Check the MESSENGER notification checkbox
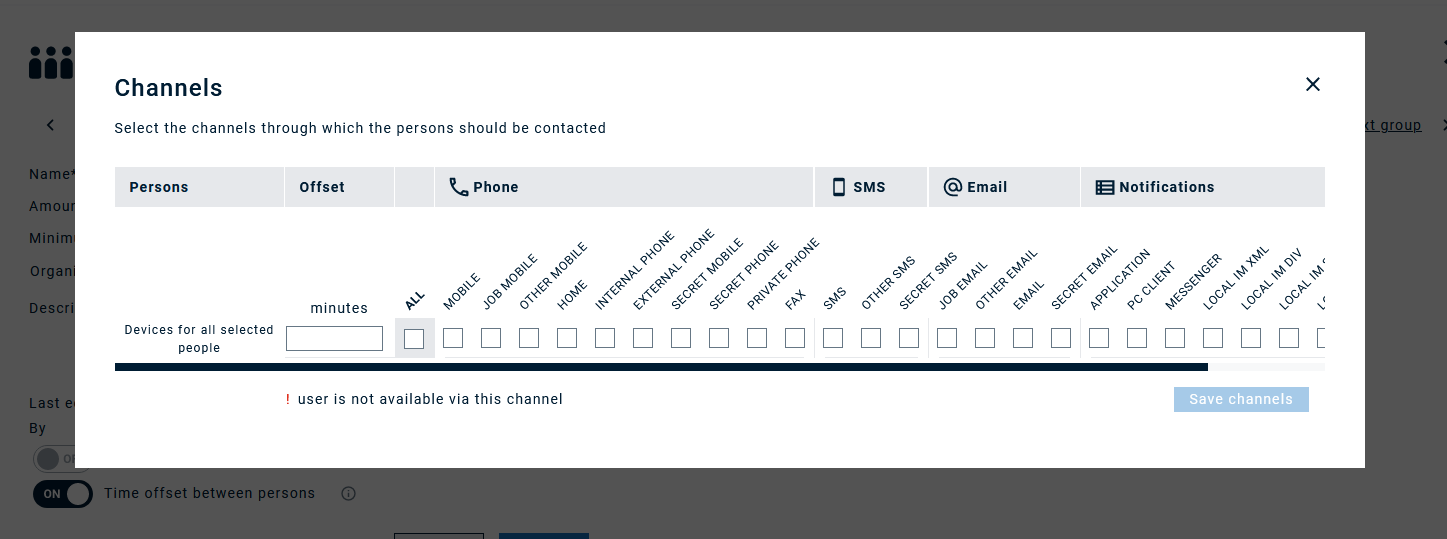 pos(1175,338)
